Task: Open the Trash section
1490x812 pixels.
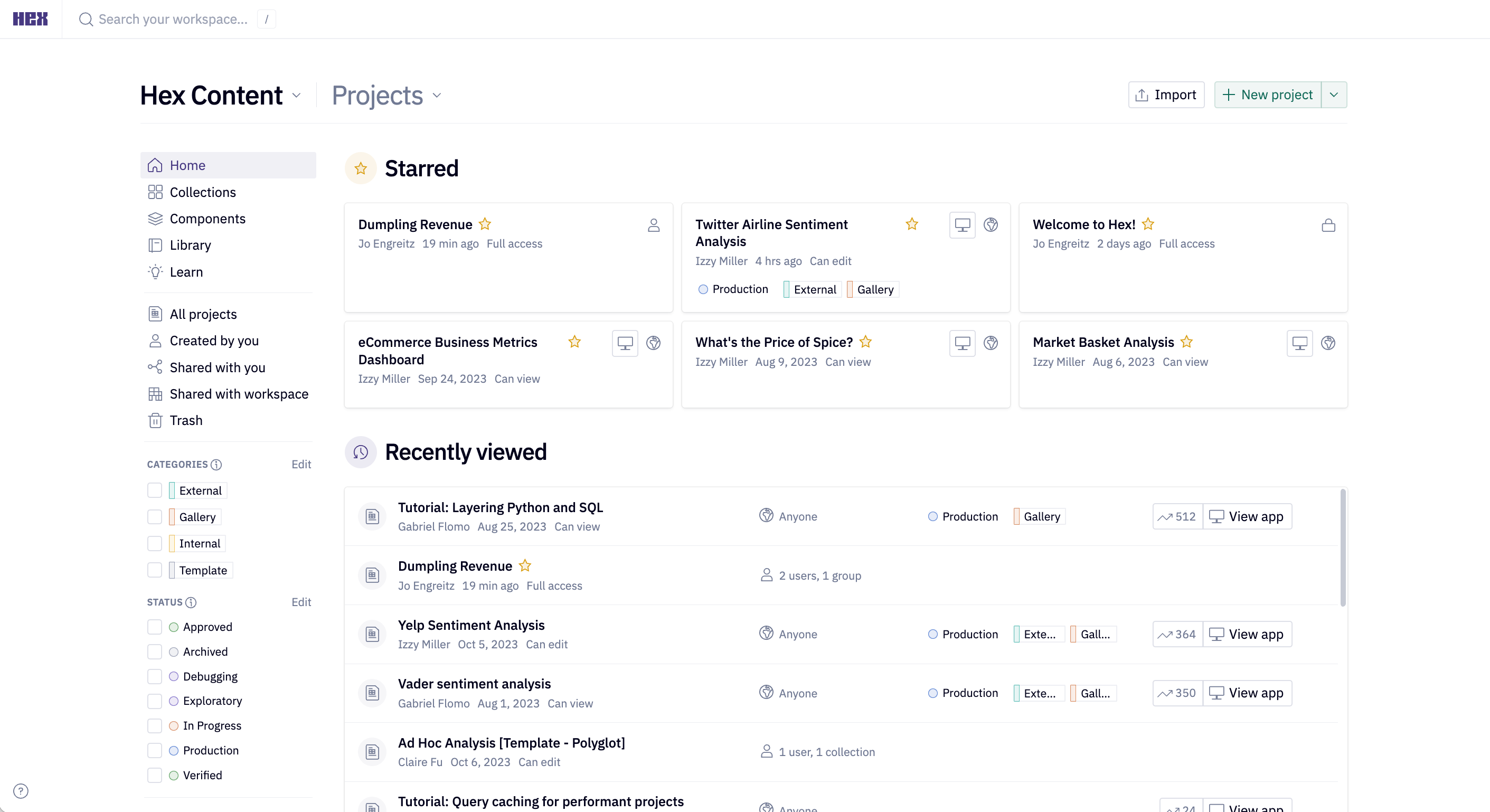Action: (x=186, y=420)
